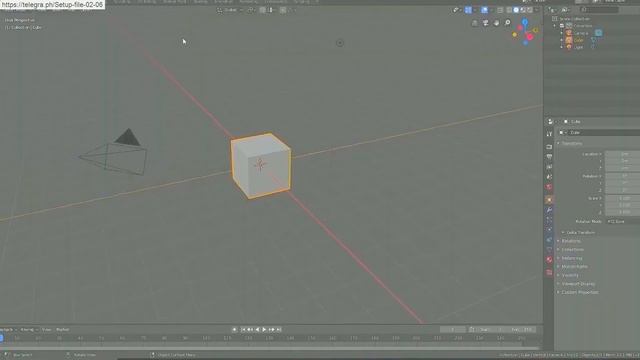The height and width of the screenshot is (360, 640).
Task: Play the animation forward
Action: coord(264,329)
